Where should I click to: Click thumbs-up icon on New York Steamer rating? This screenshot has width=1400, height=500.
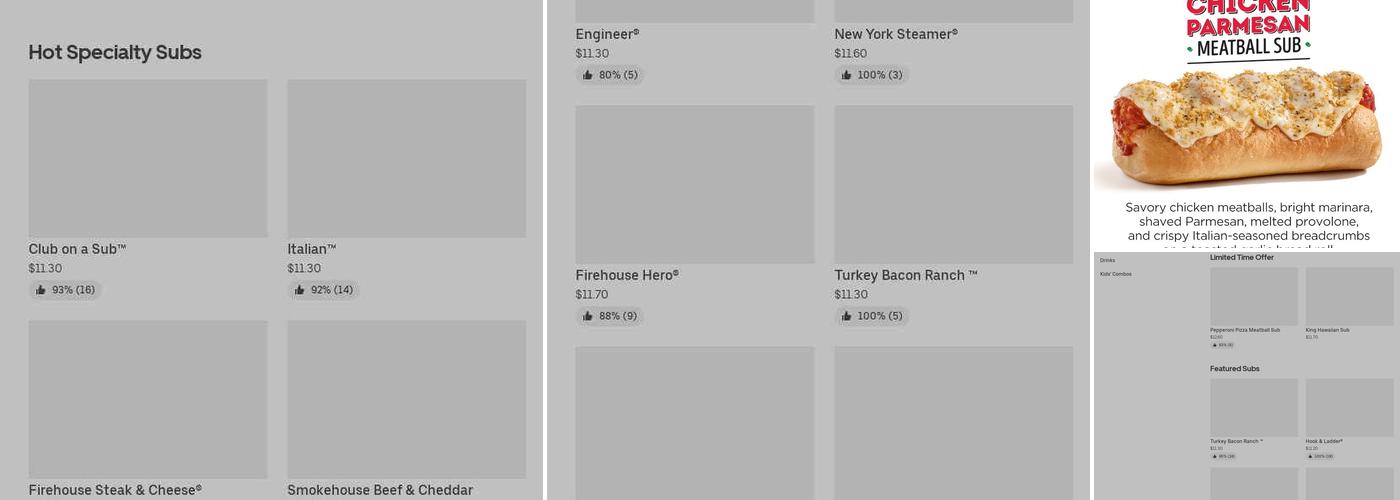point(847,75)
